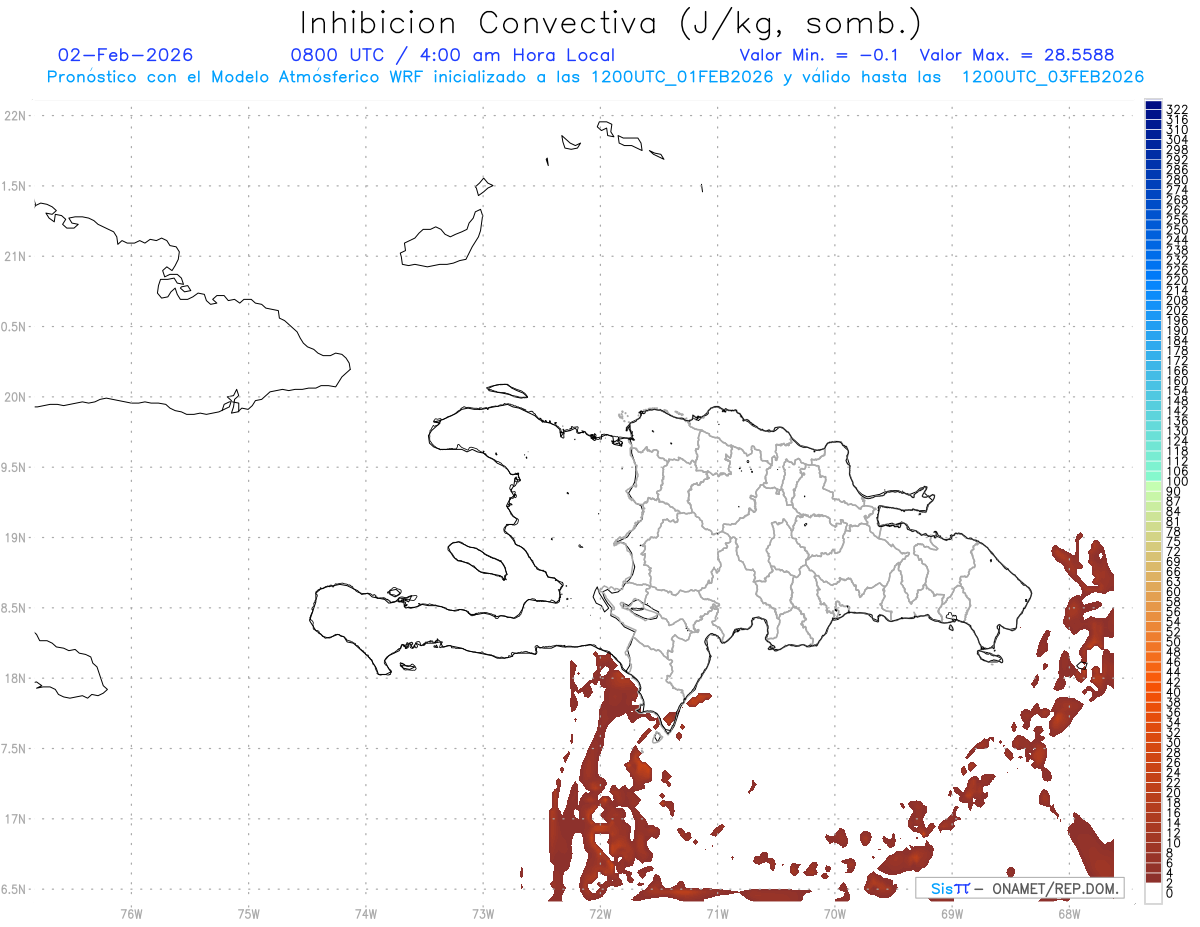Click the "Valor Max. = 28.5588" readout
This screenshot has height=927, width=1200.
[1016, 55]
